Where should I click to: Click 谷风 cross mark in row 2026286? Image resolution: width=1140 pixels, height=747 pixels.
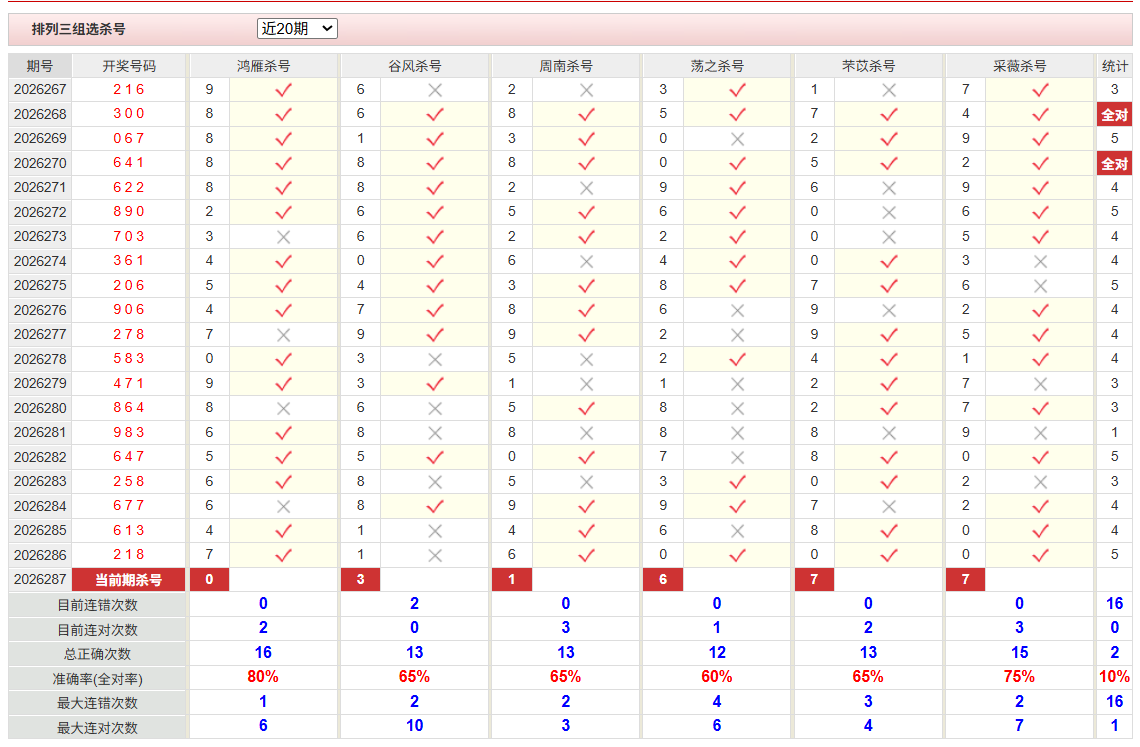click(435, 556)
